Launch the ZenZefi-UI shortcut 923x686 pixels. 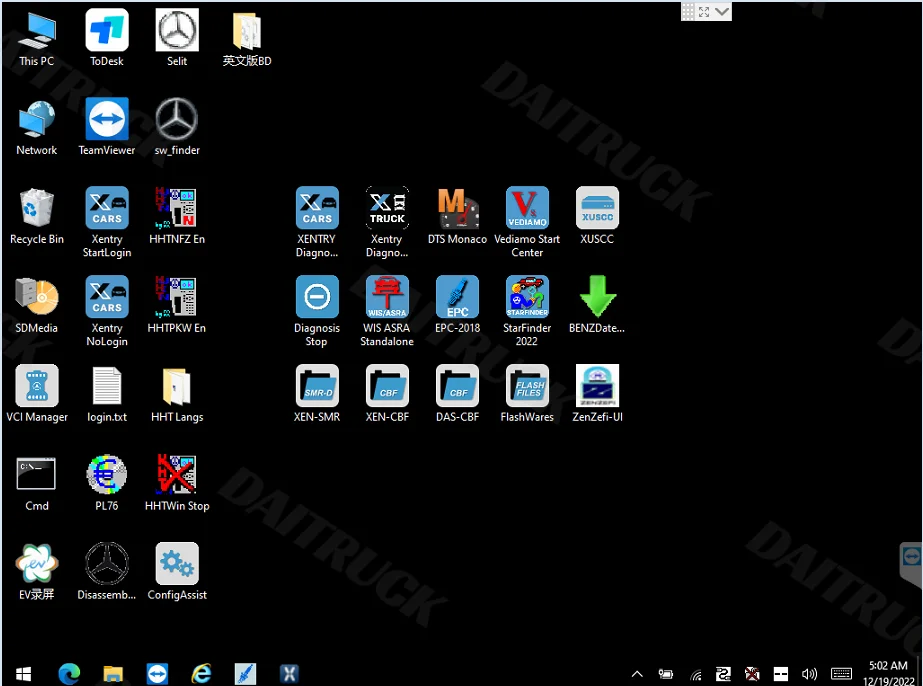tap(597, 393)
